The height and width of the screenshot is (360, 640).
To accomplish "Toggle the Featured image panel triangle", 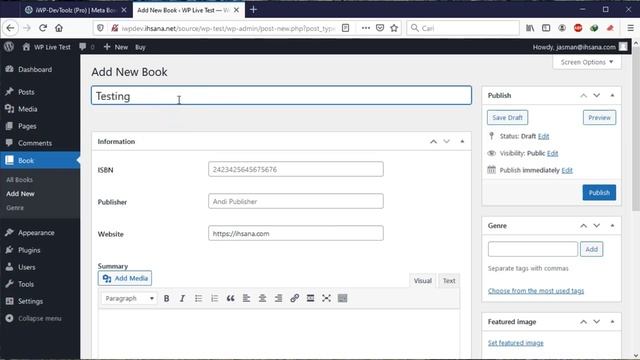I will coord(612,322).
